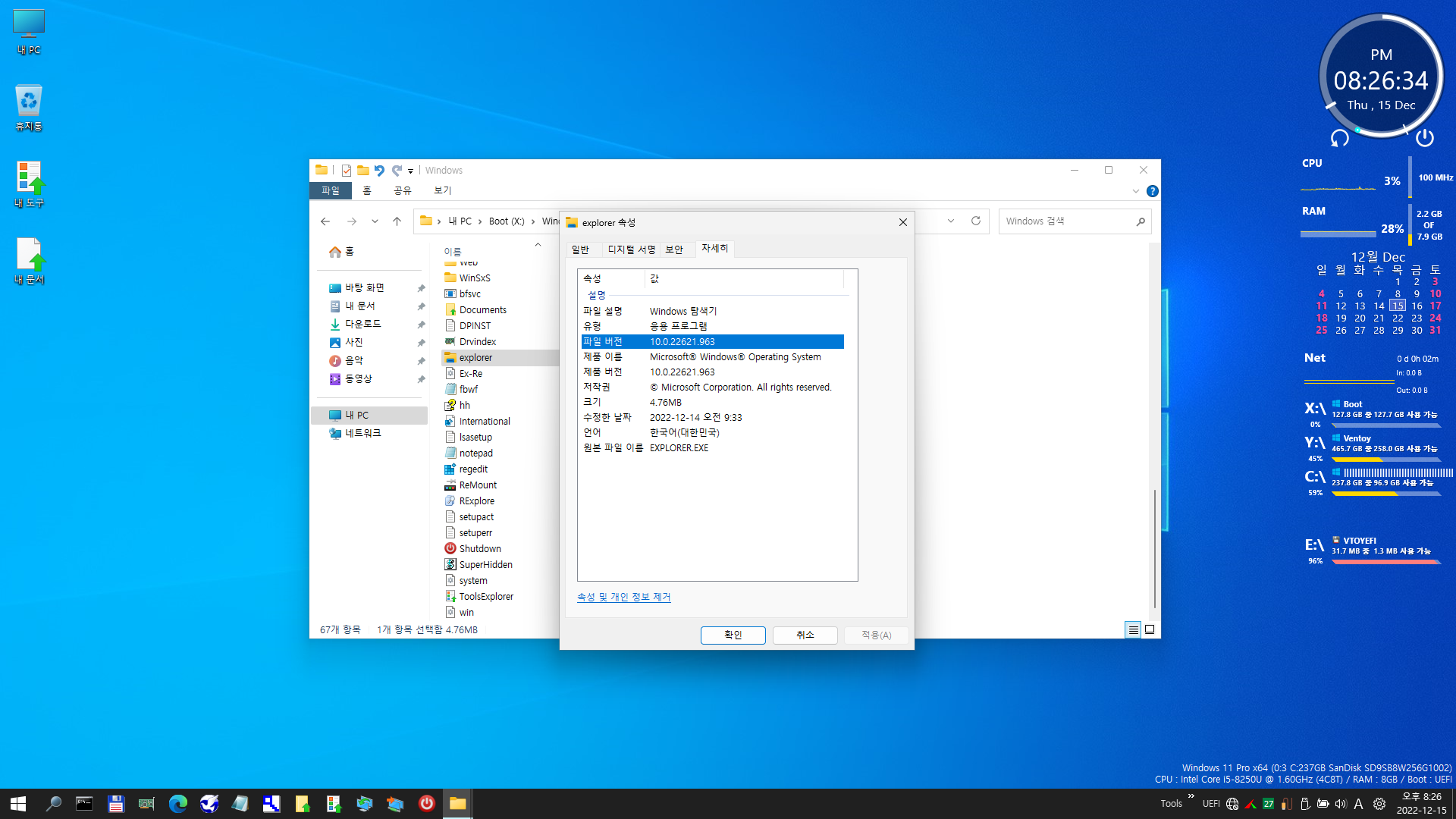Viewport: 1456px width, 819px height.
Task: Launch command prompt from the taskbar
Action: (84, 804)
